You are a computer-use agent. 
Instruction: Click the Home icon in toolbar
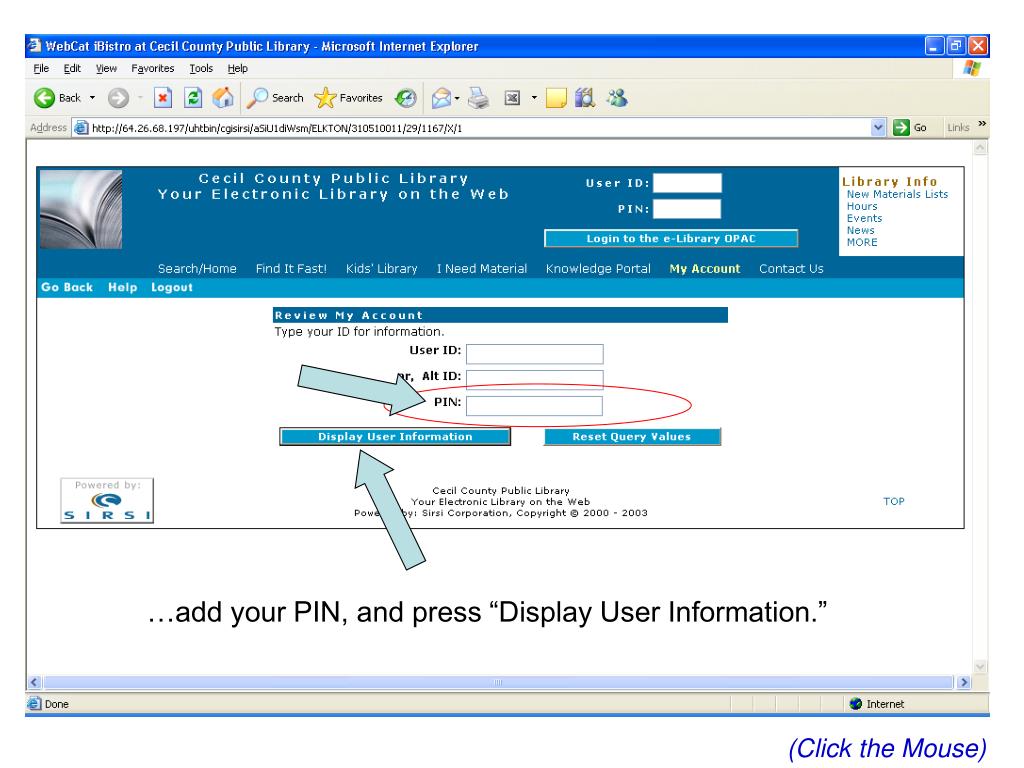click(x=223, y=98)
